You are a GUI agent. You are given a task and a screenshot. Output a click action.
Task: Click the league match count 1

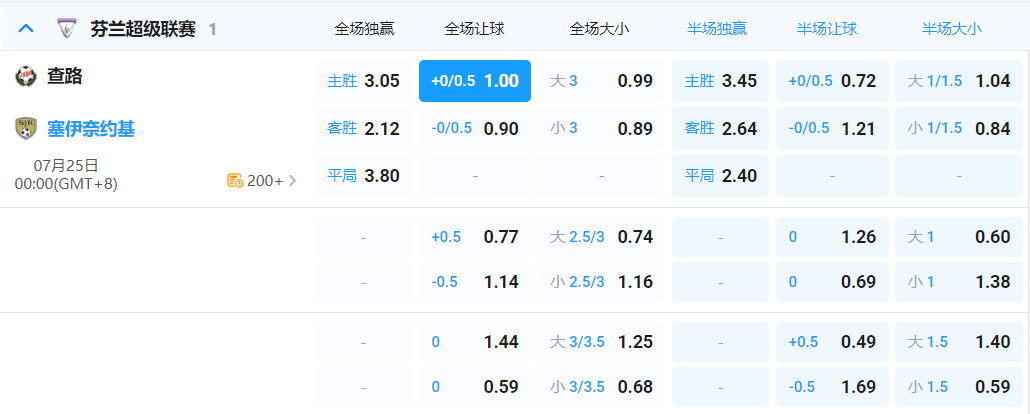pyautogui.click(x=212, y=29)
